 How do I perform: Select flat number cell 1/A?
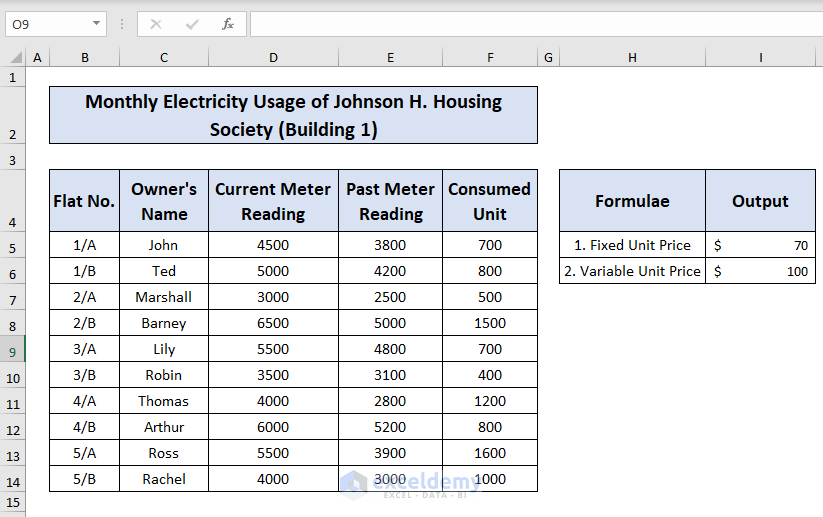click(85, 245)
